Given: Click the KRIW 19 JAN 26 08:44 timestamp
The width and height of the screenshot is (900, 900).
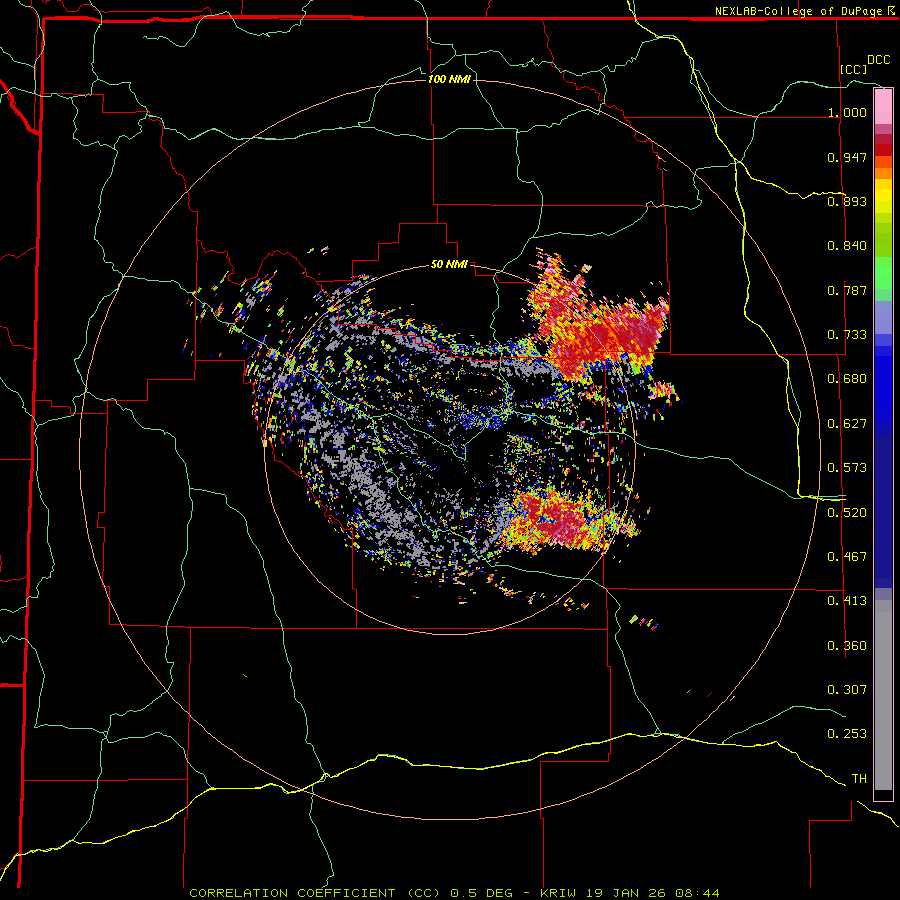Looking at the screenshot, I should coord(630,893).
